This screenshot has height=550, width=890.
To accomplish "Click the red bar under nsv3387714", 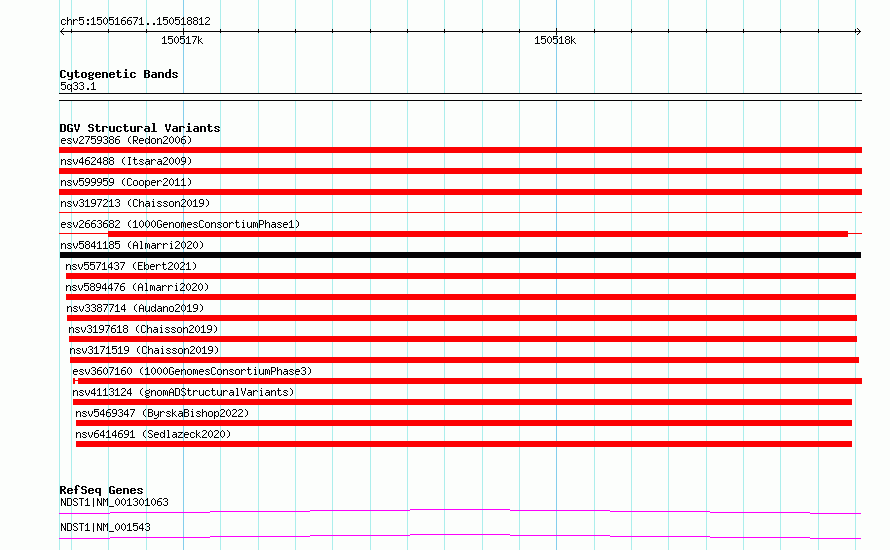I will (462, 318).
